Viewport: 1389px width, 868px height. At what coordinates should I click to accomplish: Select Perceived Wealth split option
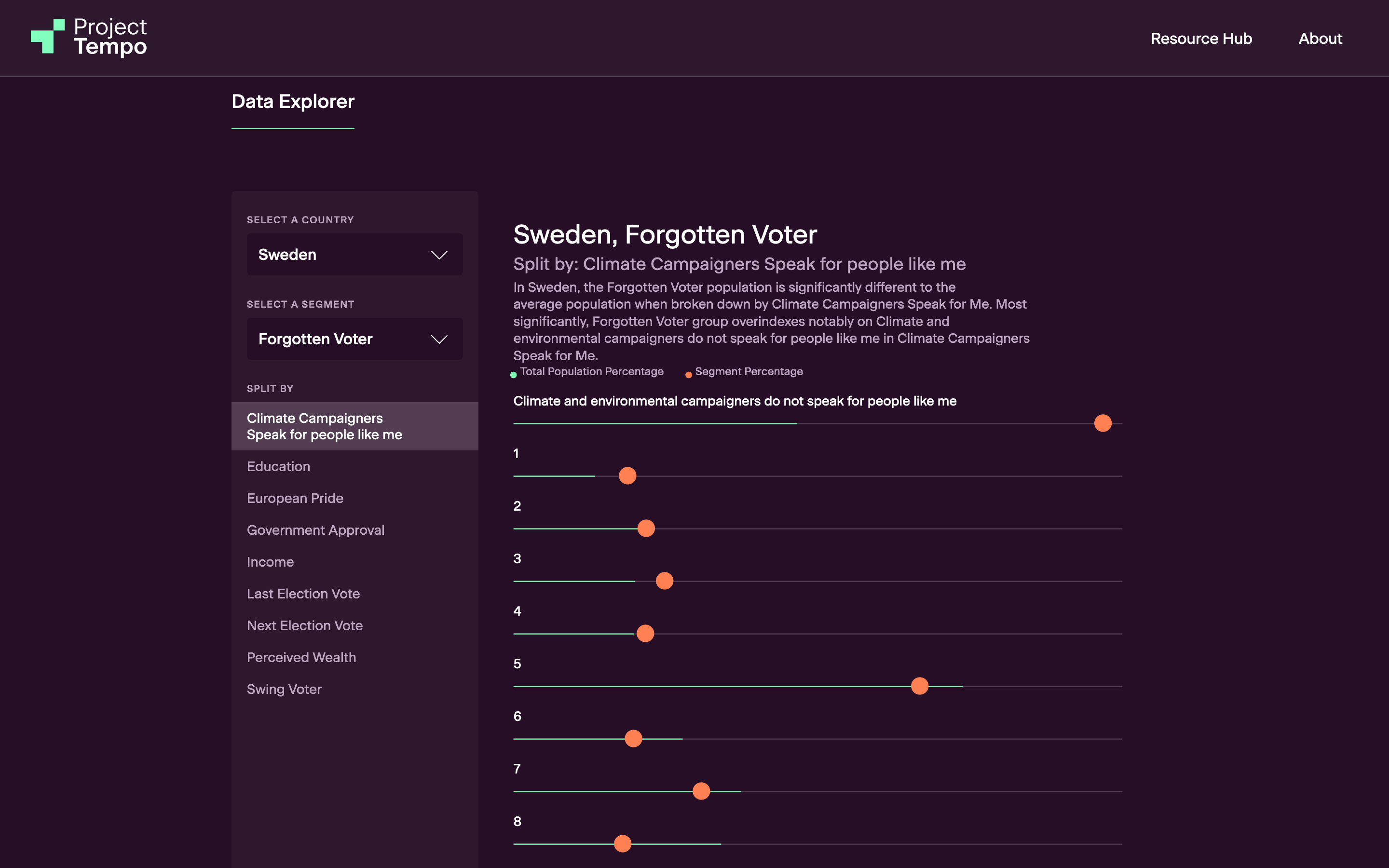(301, 657)
